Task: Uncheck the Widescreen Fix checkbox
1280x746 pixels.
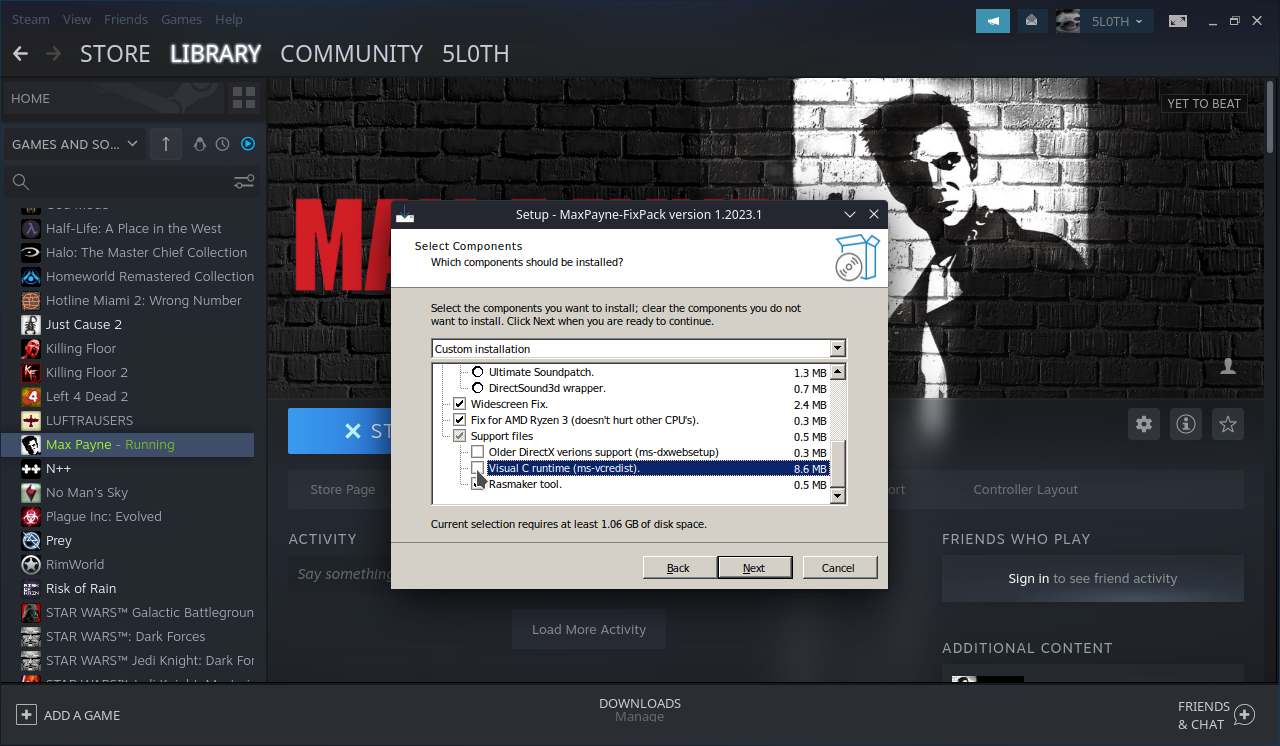Action: pyautogui.click(x=460, y=404)
